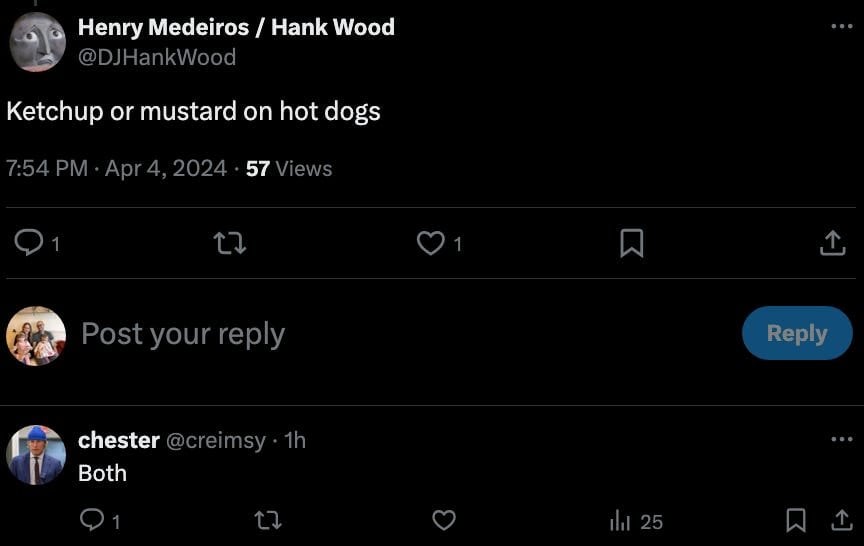Open more options on Hank Wood's post
864x546 pixels.
[x=842, y=27]
